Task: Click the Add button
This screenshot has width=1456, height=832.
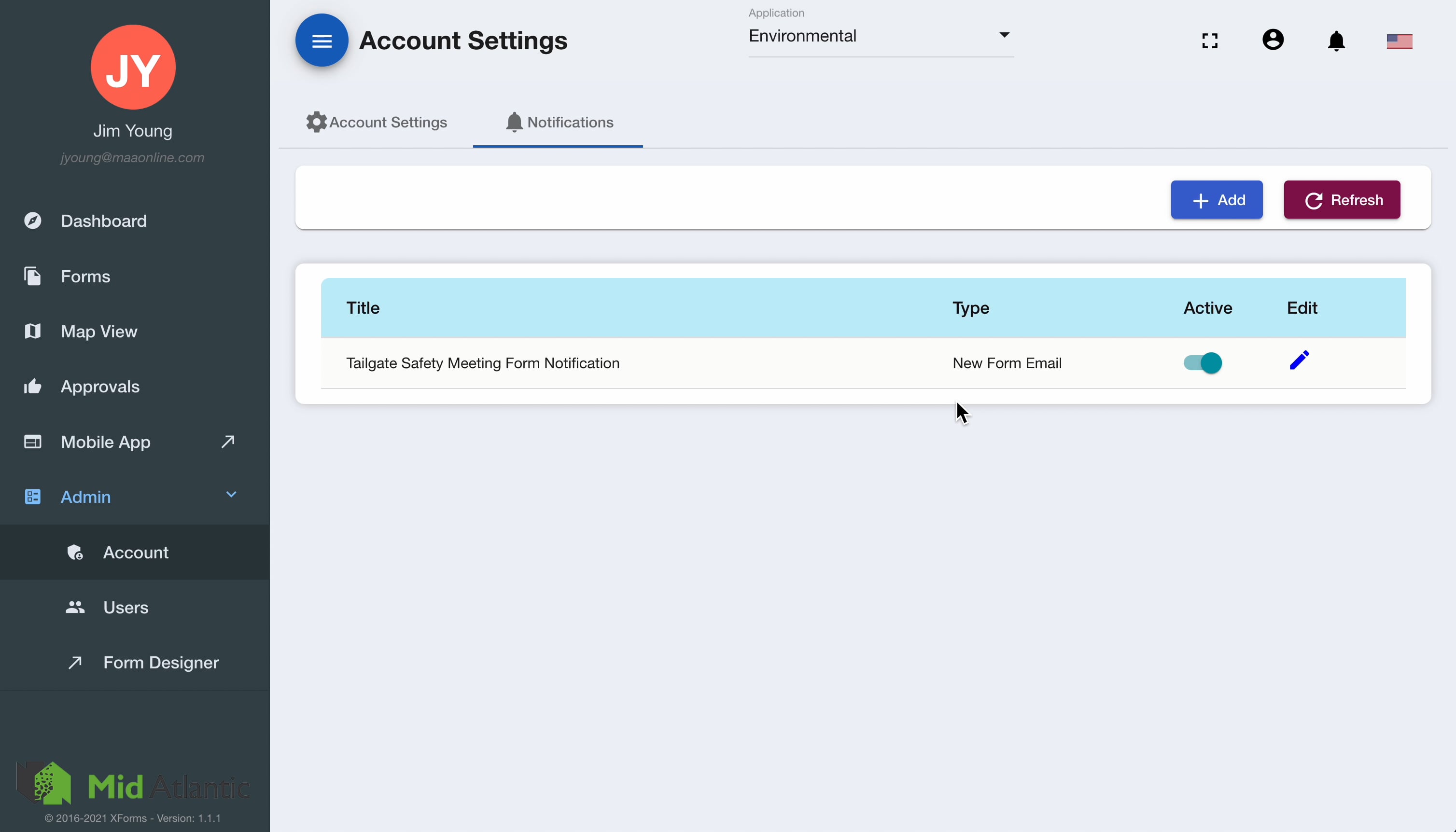Action: pyautogui.click(x=1217, y=200)
